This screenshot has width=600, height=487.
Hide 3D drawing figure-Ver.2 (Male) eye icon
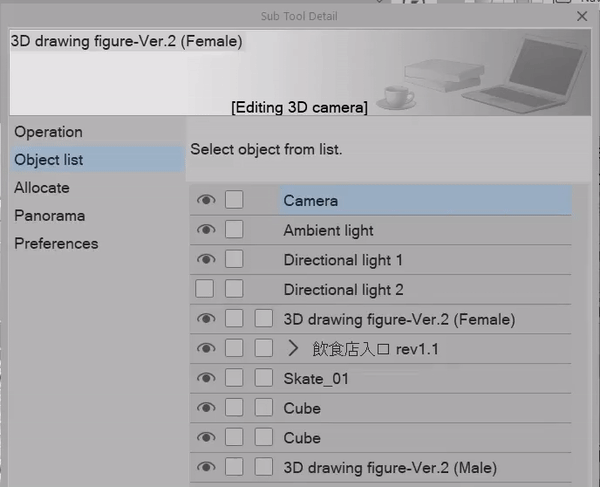206,467
